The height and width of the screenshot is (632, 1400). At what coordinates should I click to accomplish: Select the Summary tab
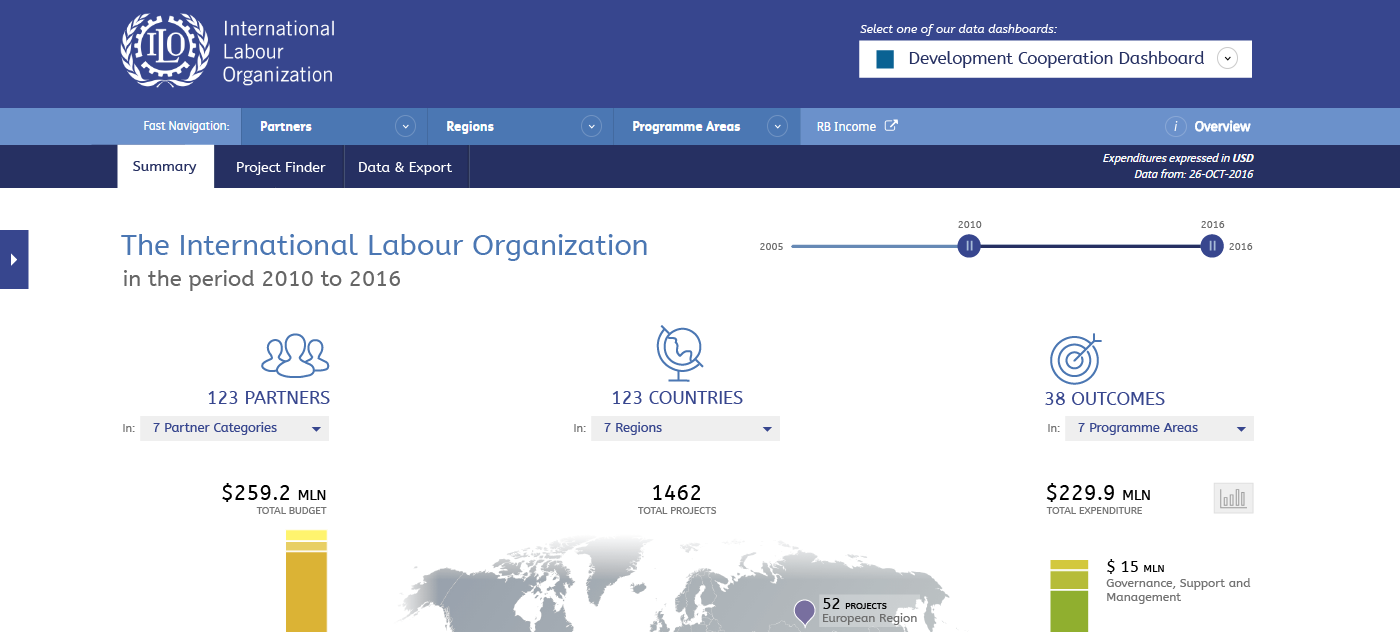pos(165,167)
